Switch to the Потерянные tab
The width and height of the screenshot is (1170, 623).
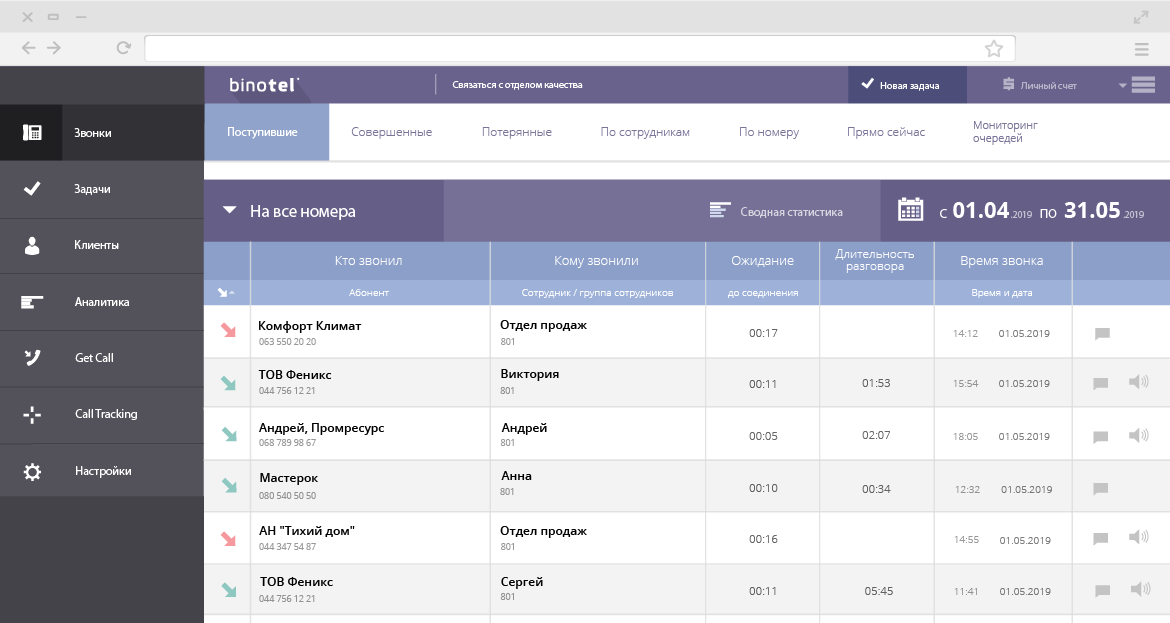(x=516, y=132)
